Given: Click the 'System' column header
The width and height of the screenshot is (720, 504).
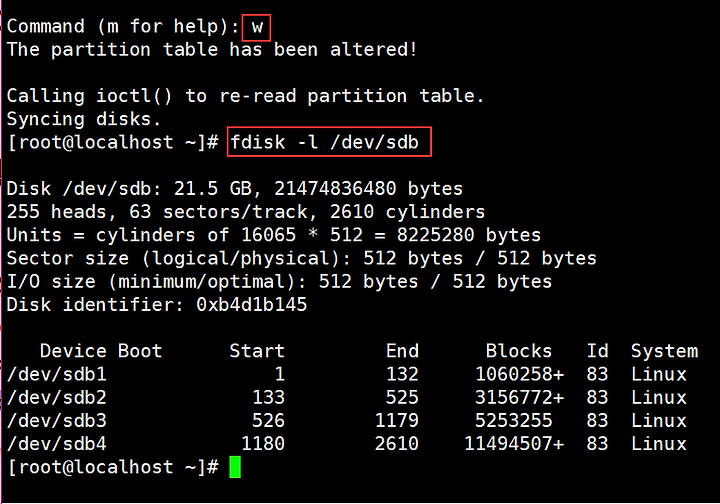Looking at the screenshot, I should point(664,352).
